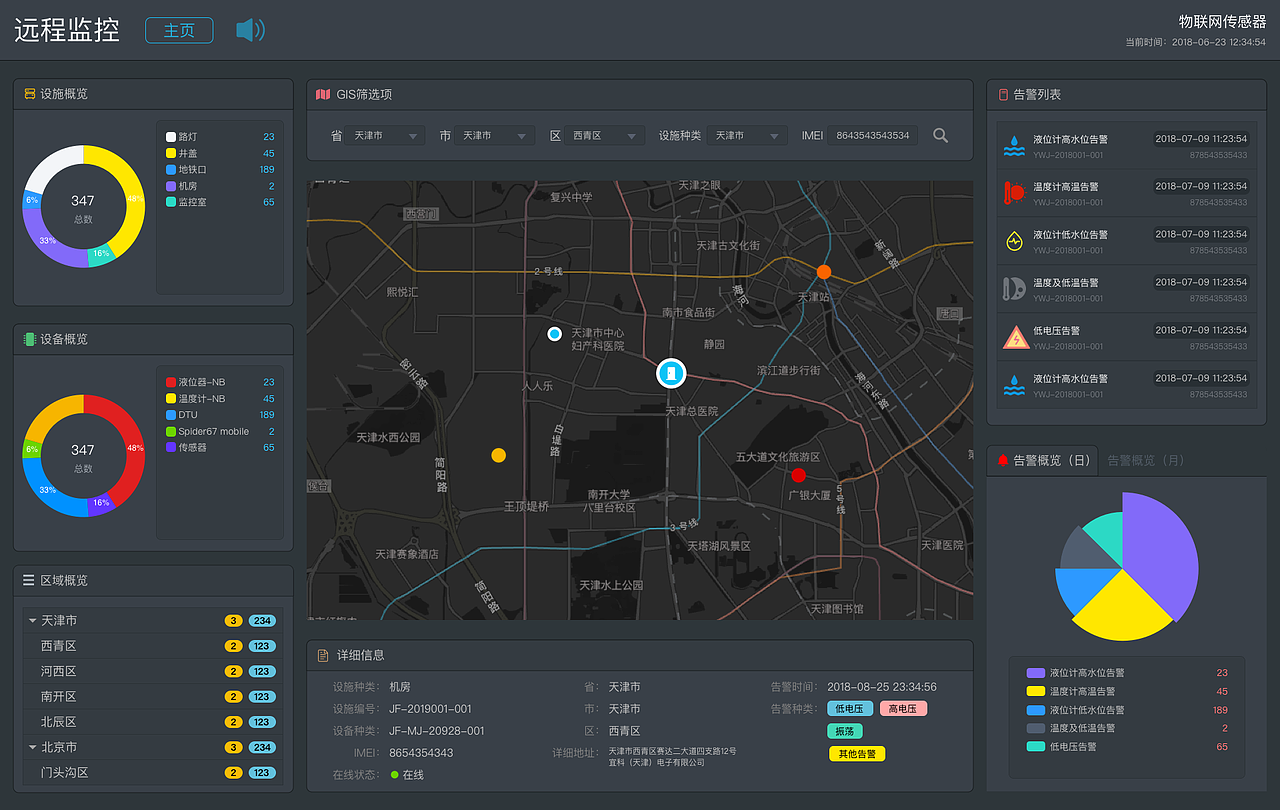This screenshot has height=810, width=1280.
Task: Click the 设施编号 value JF-2019001-001
Action: point(430,709)
